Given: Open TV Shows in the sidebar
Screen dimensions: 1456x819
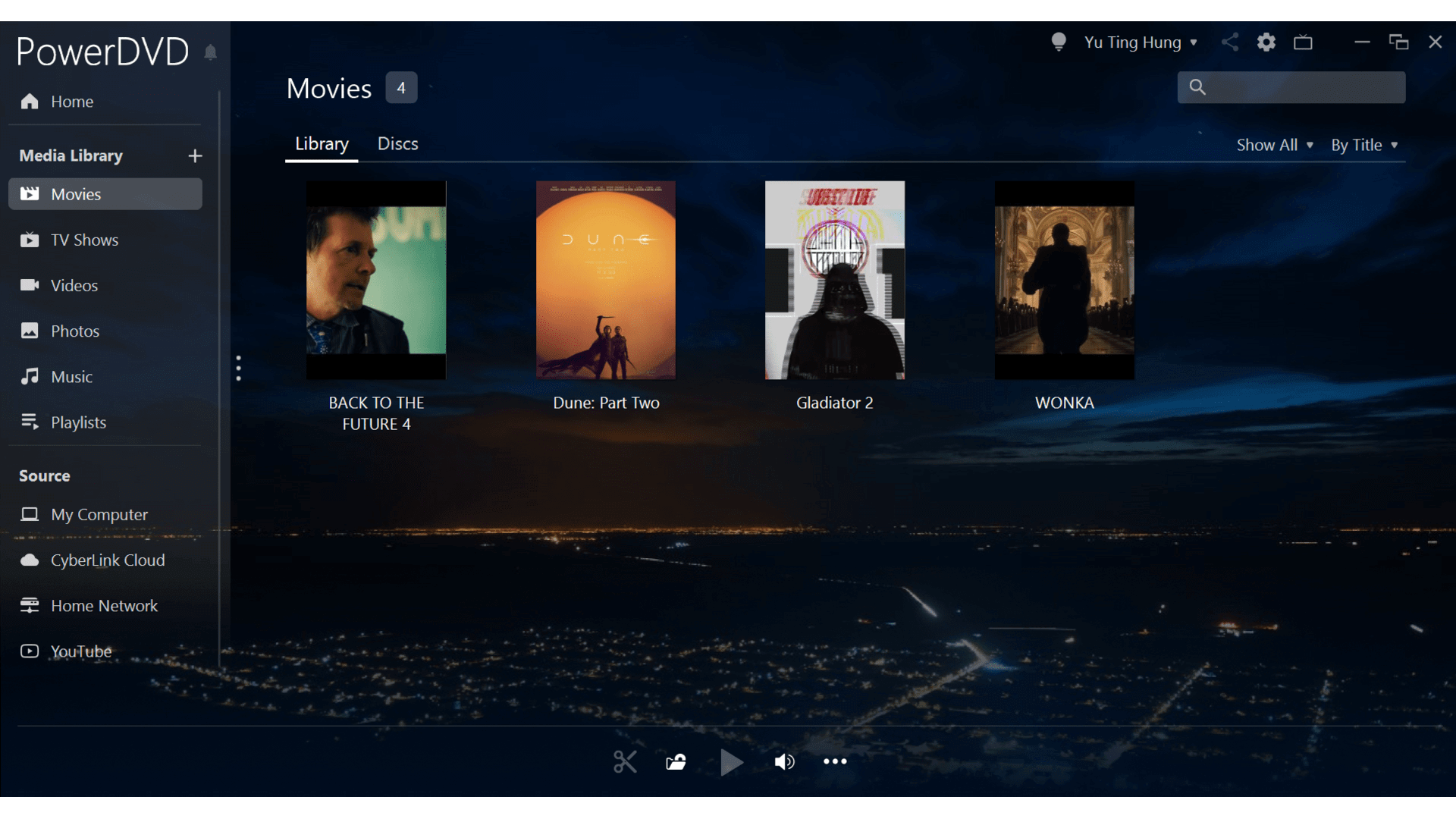Looking at the screenshot, I should tap(84, 240).
